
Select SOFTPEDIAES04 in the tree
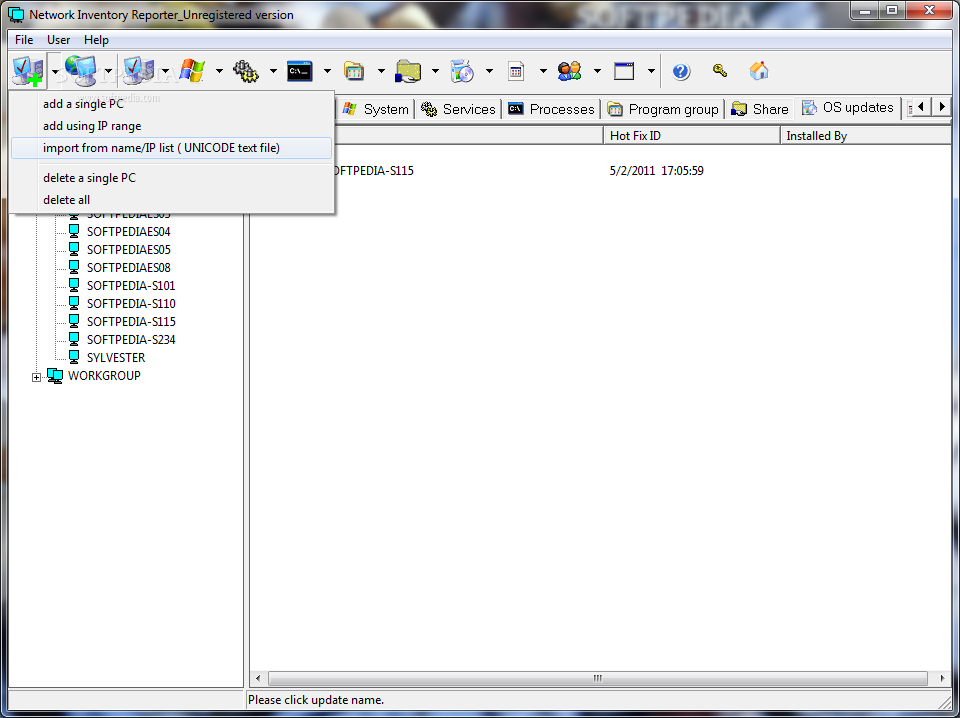129,232
